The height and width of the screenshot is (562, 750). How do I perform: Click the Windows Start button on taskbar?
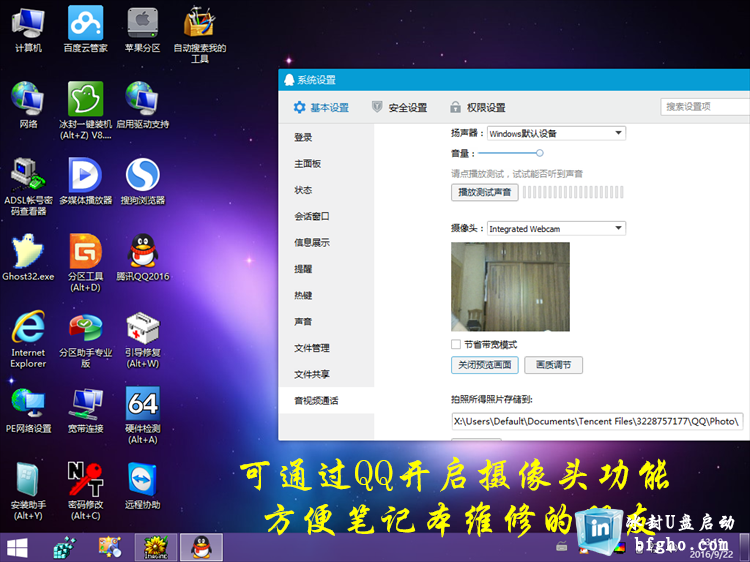point(17,548)
